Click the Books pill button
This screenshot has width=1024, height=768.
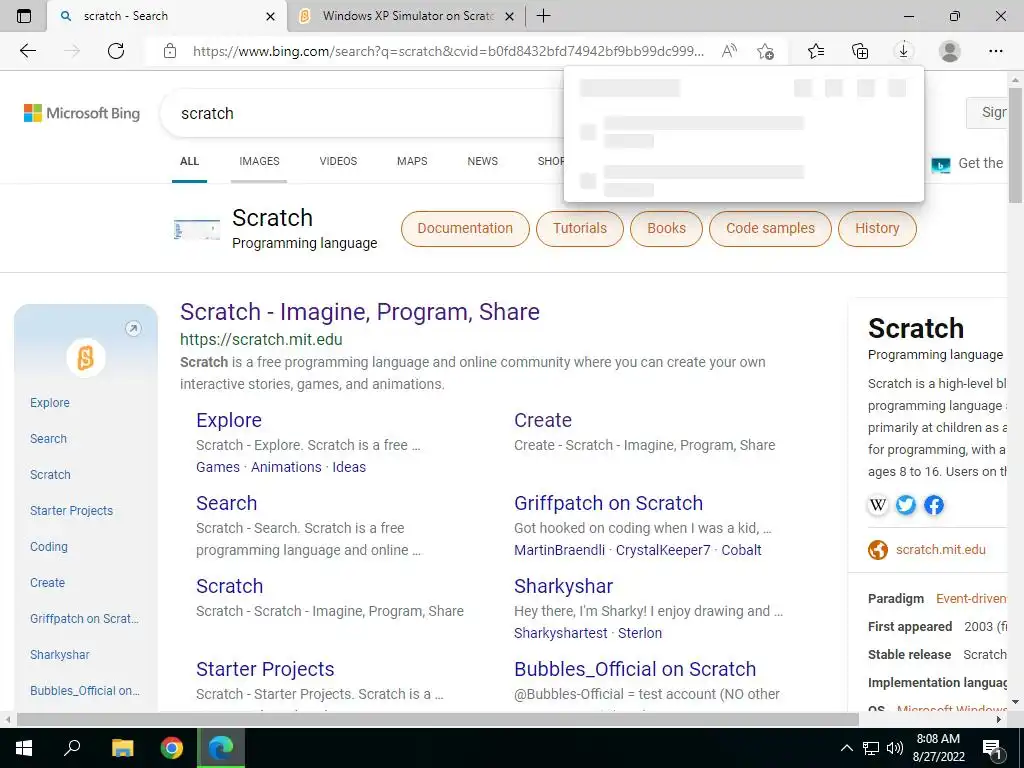click(x=666, y=229)
